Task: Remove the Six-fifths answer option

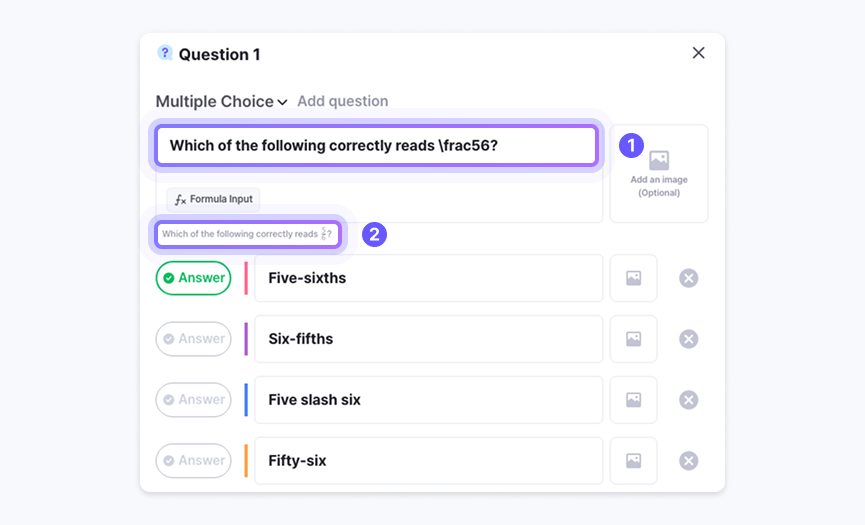Action: click(688, 339)
